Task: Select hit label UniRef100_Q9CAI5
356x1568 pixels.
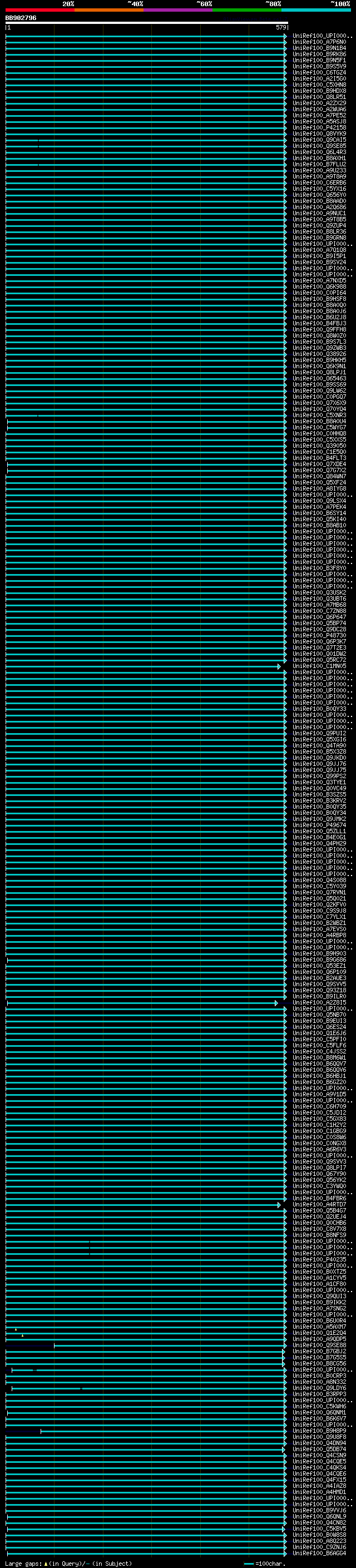Action: point(319,140)
